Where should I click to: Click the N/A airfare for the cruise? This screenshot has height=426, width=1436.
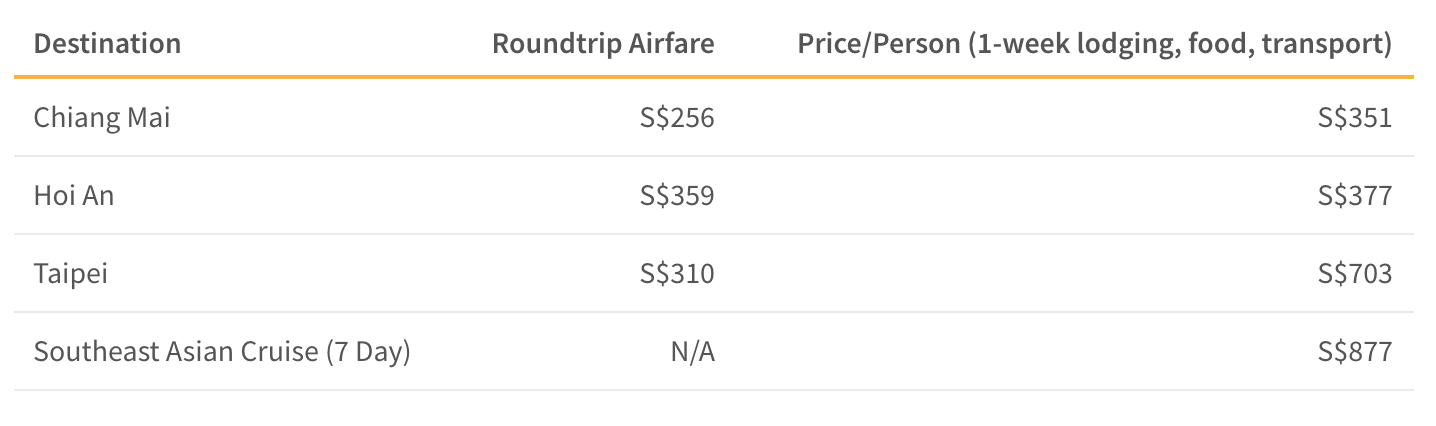point(693,352)
